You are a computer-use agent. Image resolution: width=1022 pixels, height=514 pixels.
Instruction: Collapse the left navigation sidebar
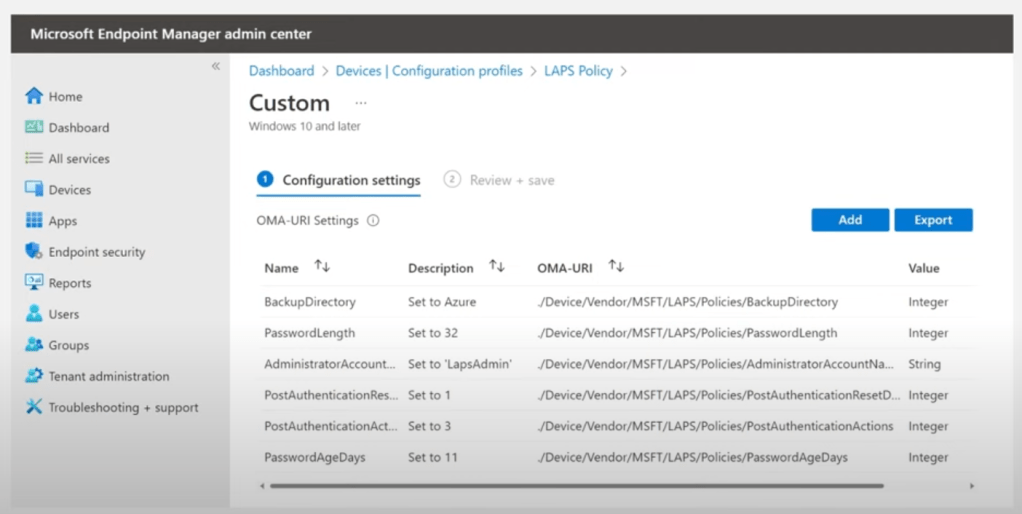tap(215, 66)
